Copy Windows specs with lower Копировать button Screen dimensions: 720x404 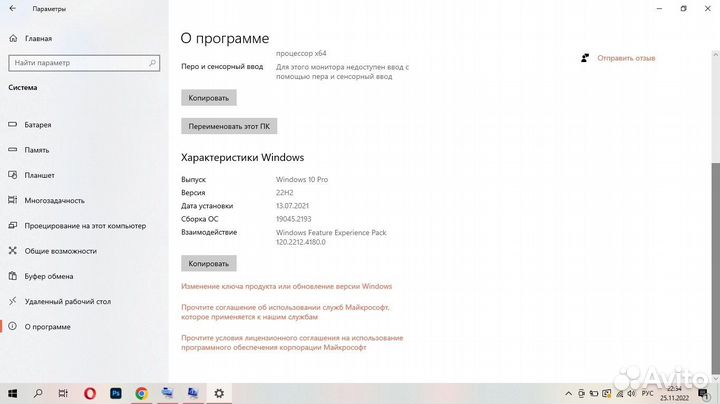[208, 264]
